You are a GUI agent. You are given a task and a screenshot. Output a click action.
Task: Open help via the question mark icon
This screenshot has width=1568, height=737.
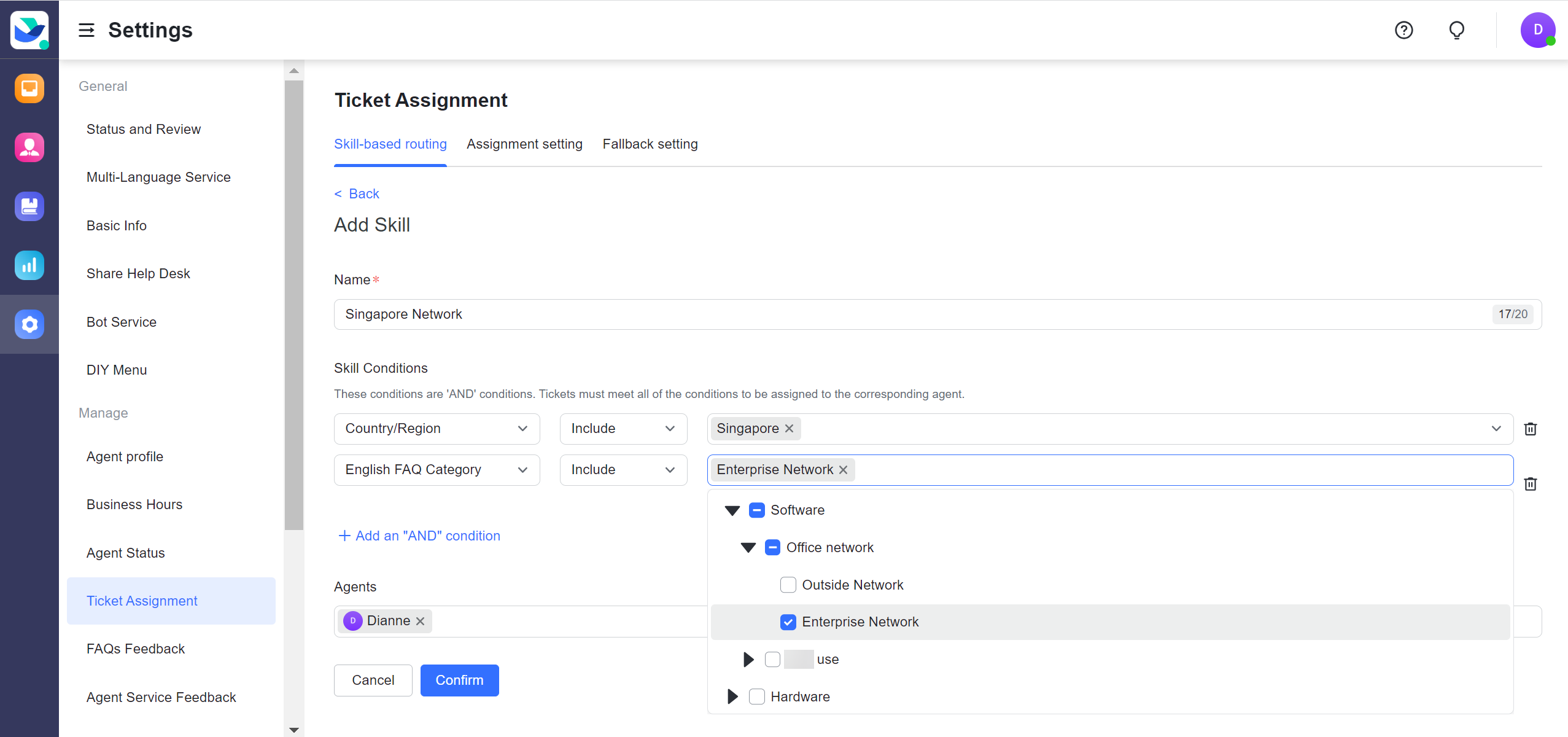click(1403, 29)
